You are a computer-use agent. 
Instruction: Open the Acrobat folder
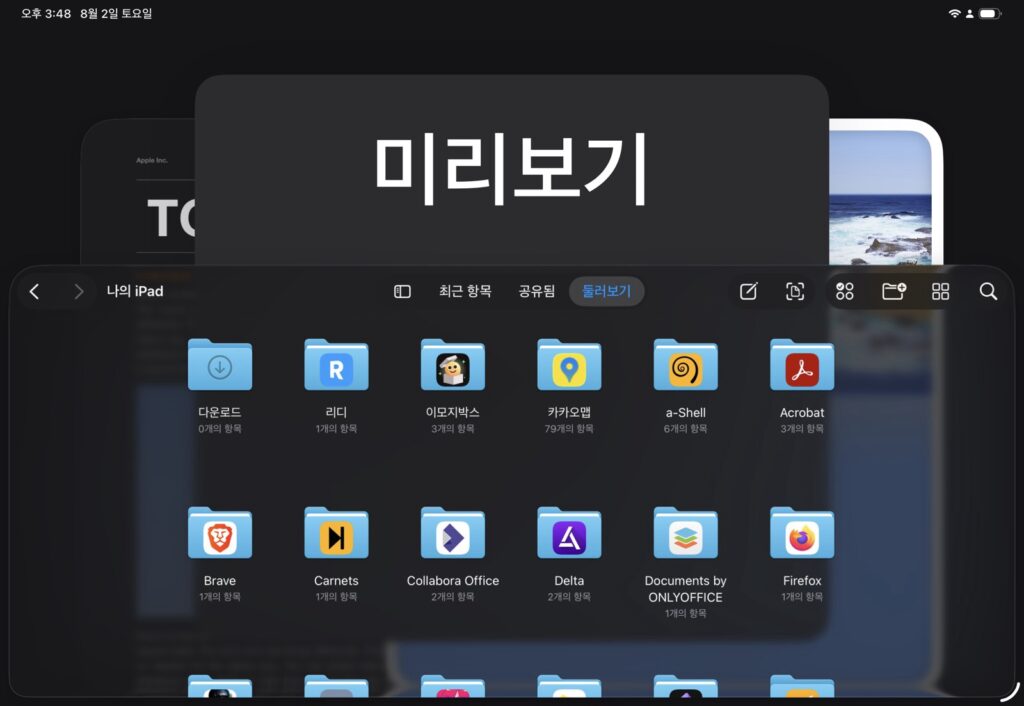click(802, 365)
